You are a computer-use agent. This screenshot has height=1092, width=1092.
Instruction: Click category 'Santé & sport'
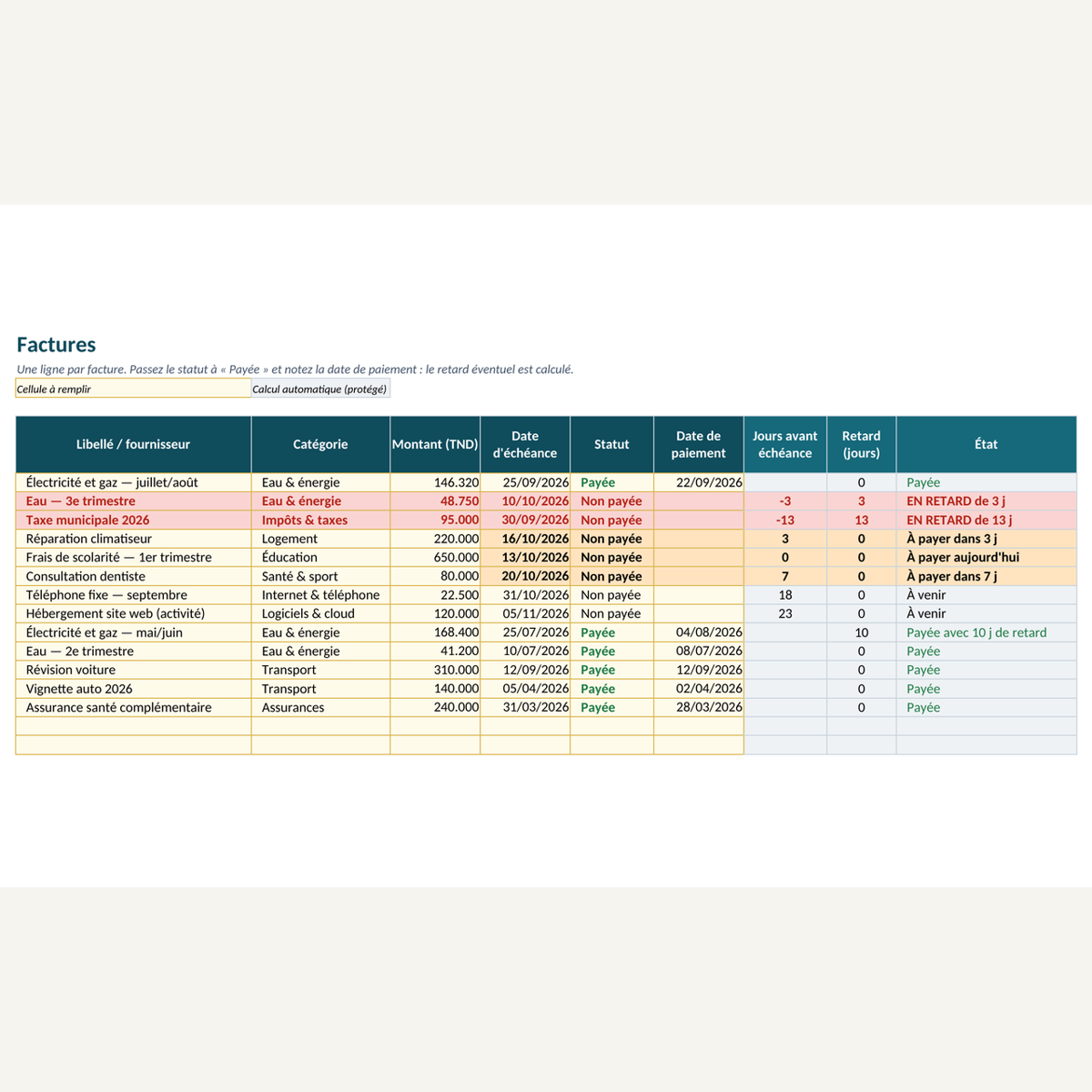point(320,576)
